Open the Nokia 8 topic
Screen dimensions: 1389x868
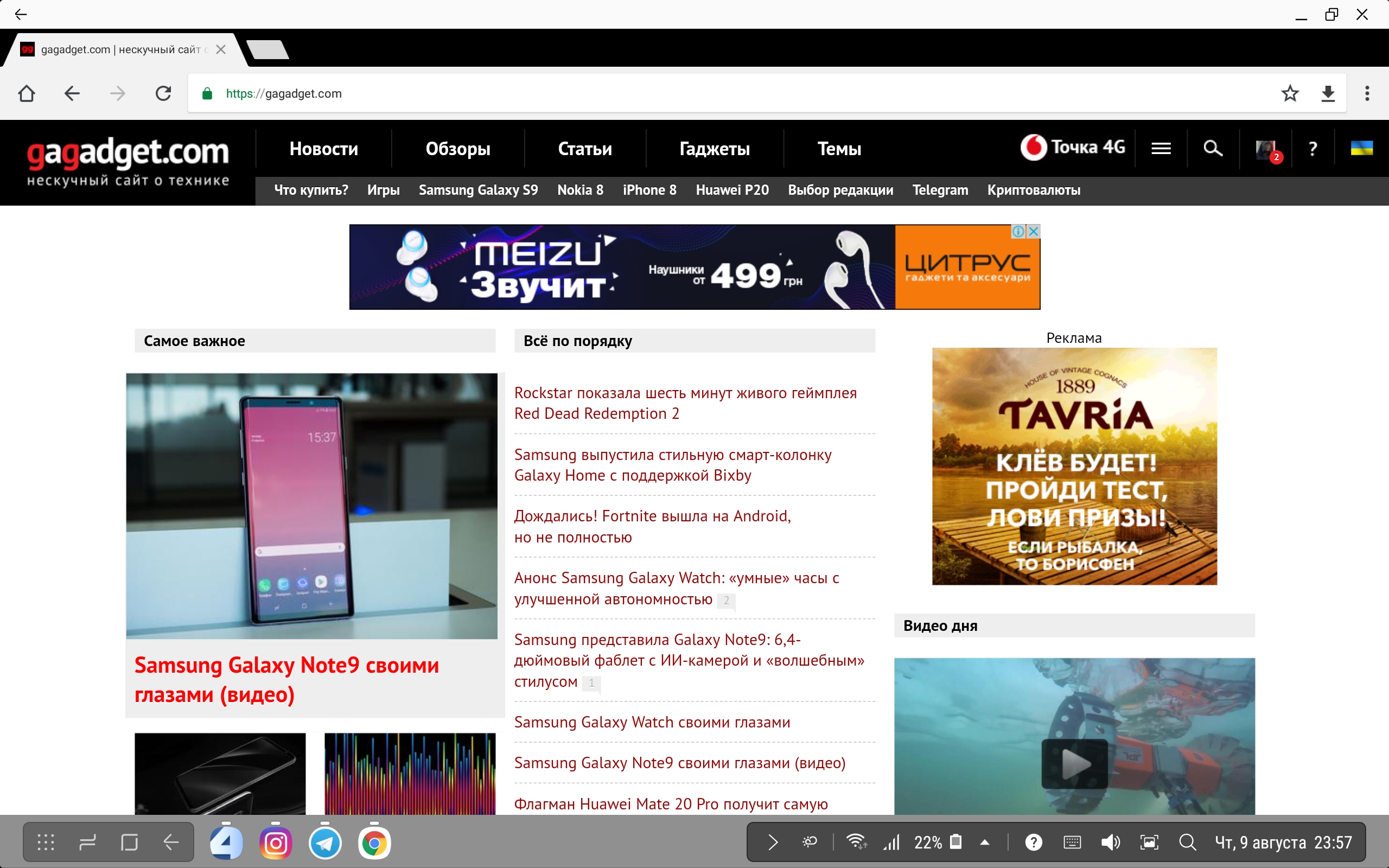580,190
